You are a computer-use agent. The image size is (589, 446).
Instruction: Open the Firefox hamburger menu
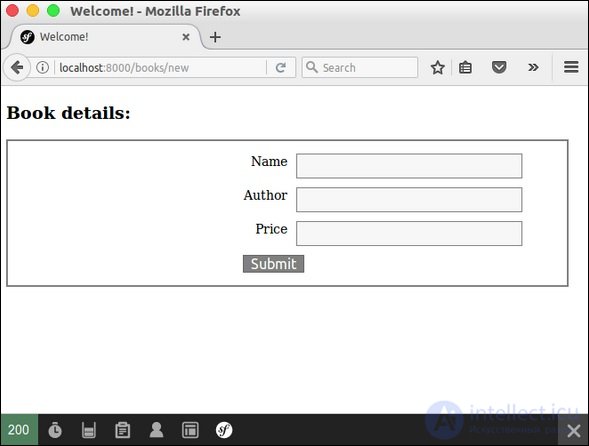tap(571, 67)
